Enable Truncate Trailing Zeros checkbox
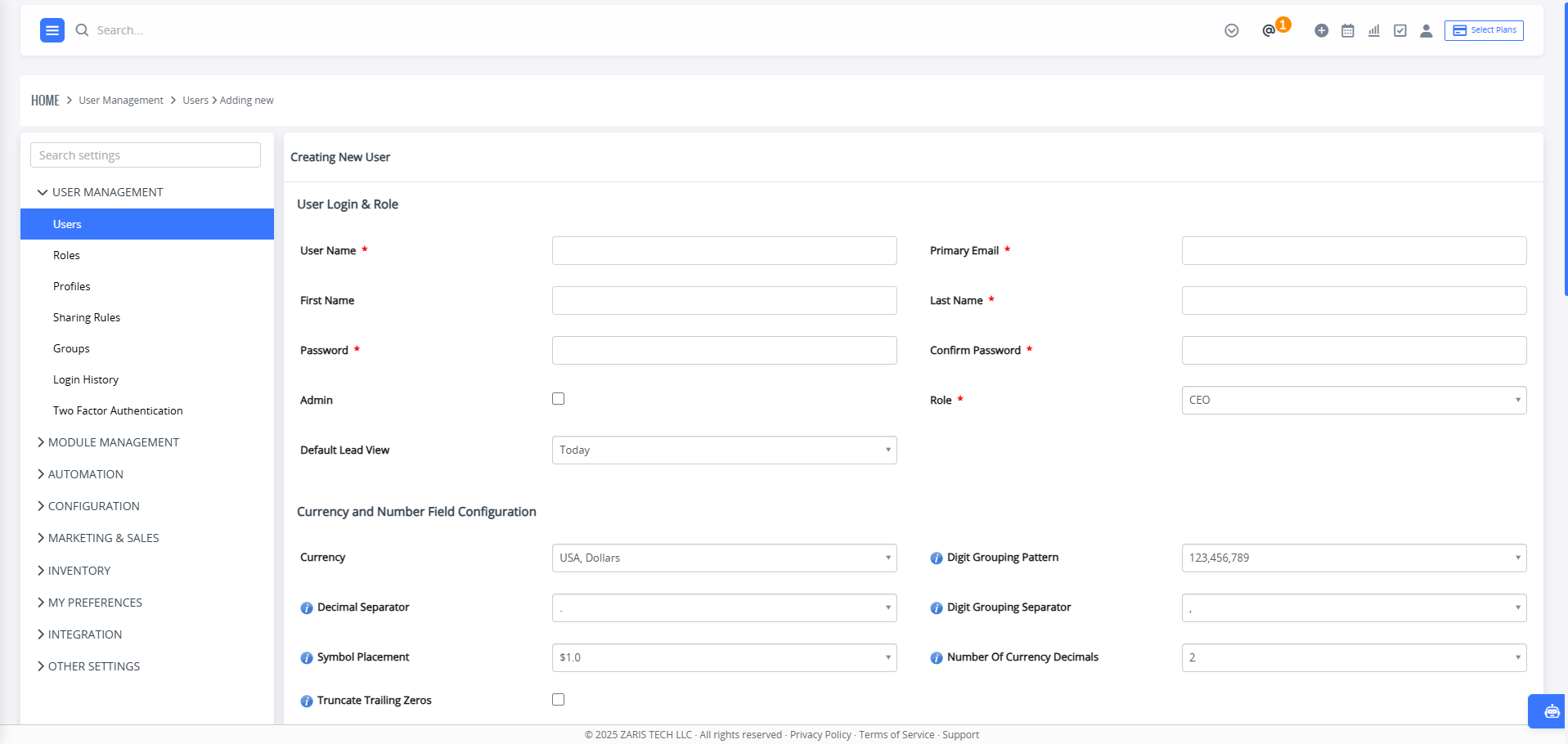This screenshot has height=744, width=1568. (559, 700)
